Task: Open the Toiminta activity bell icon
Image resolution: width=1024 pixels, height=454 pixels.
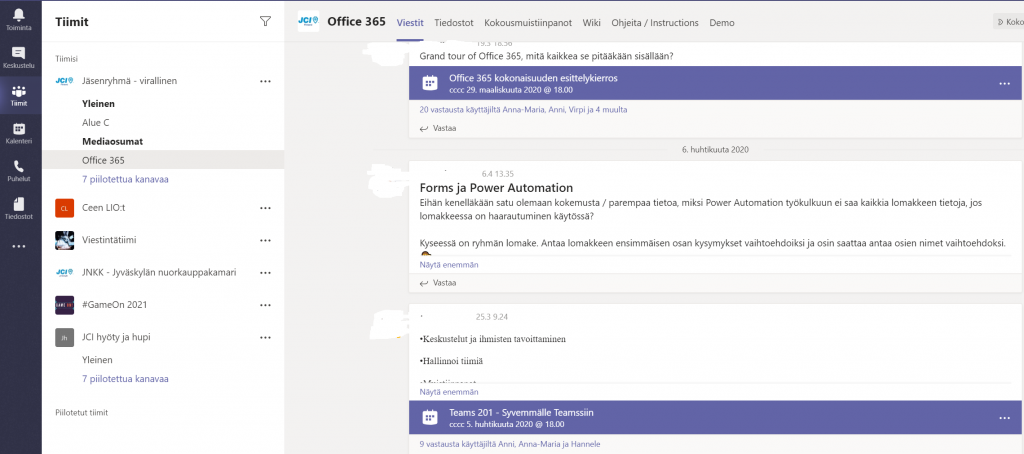Action: (18, 18)
